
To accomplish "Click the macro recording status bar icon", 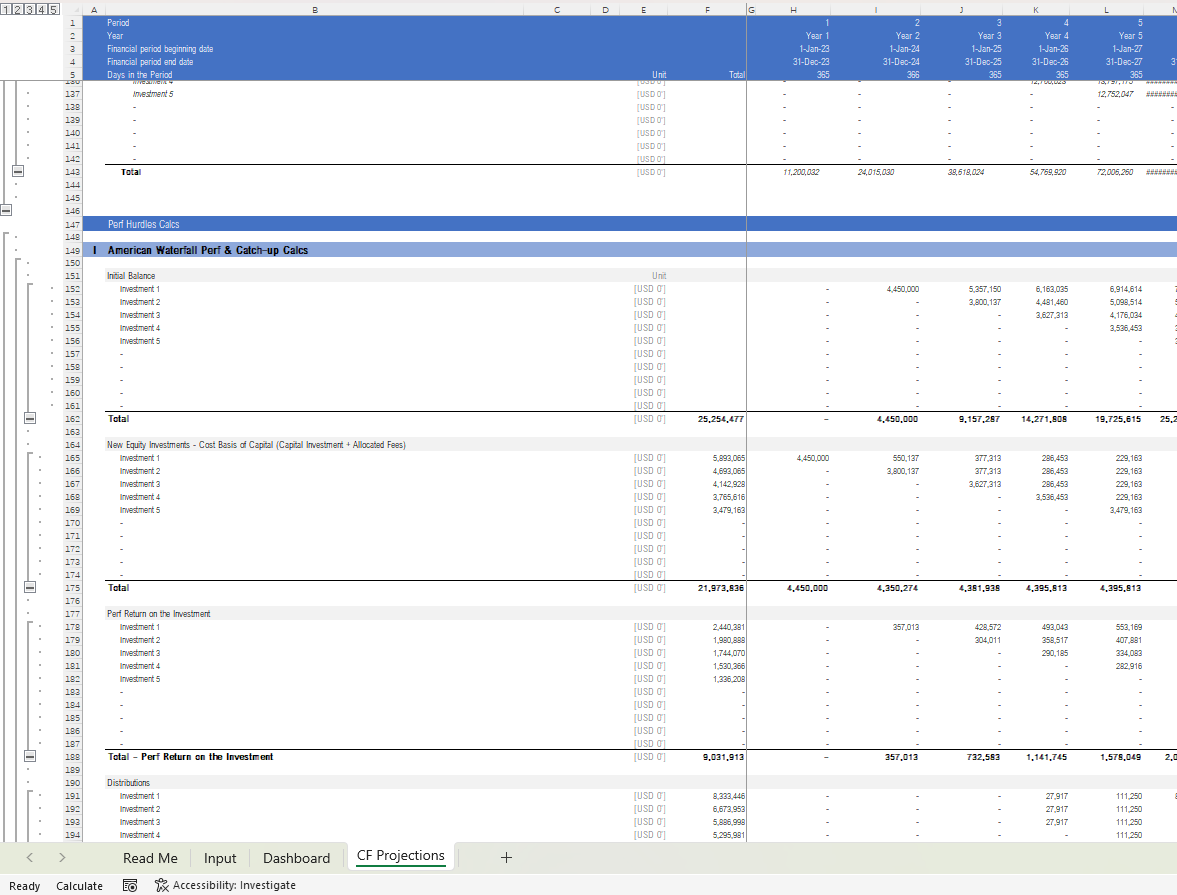I will pos(129,885).
